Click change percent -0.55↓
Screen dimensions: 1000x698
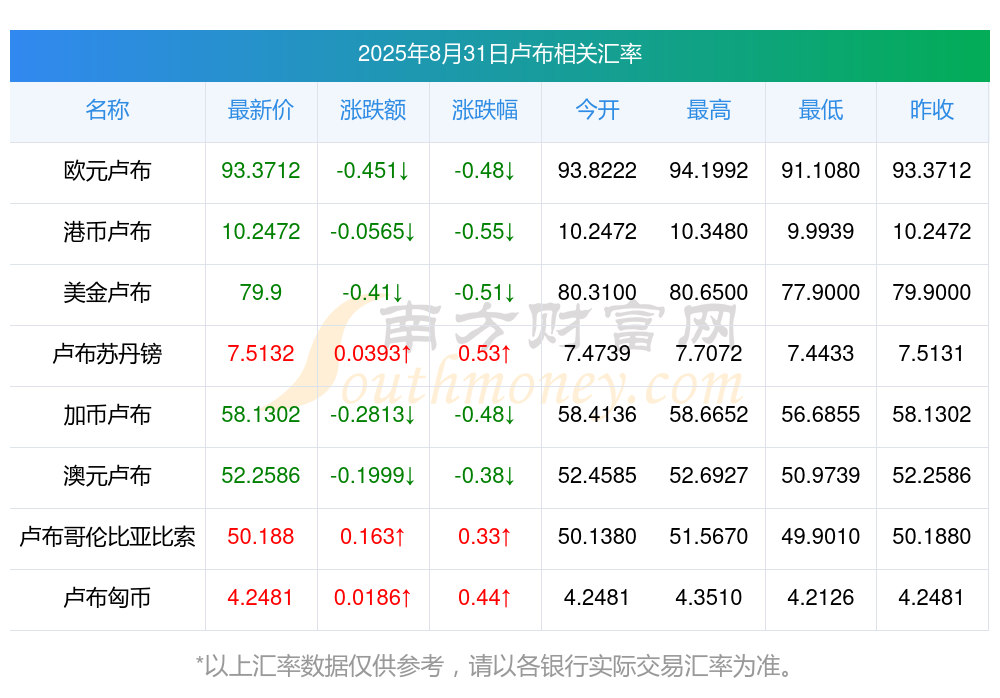[x=485, y=232]
